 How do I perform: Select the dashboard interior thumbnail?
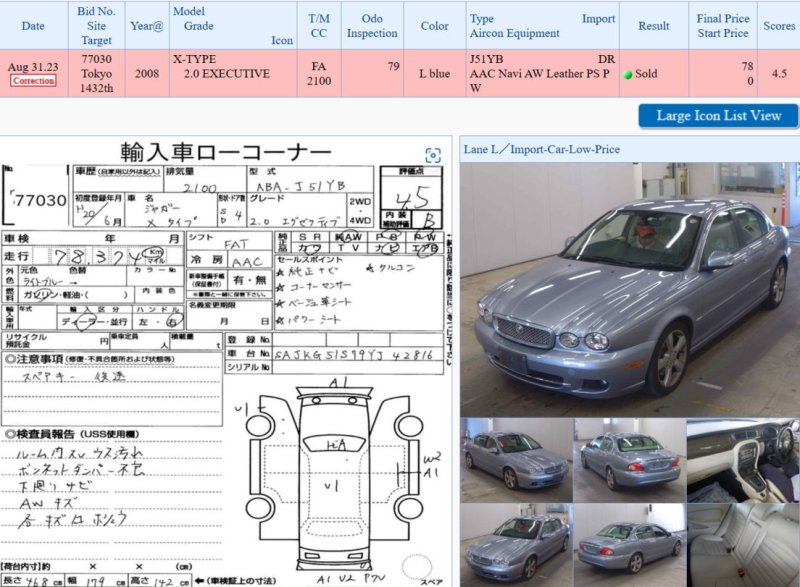pos(742,458)
